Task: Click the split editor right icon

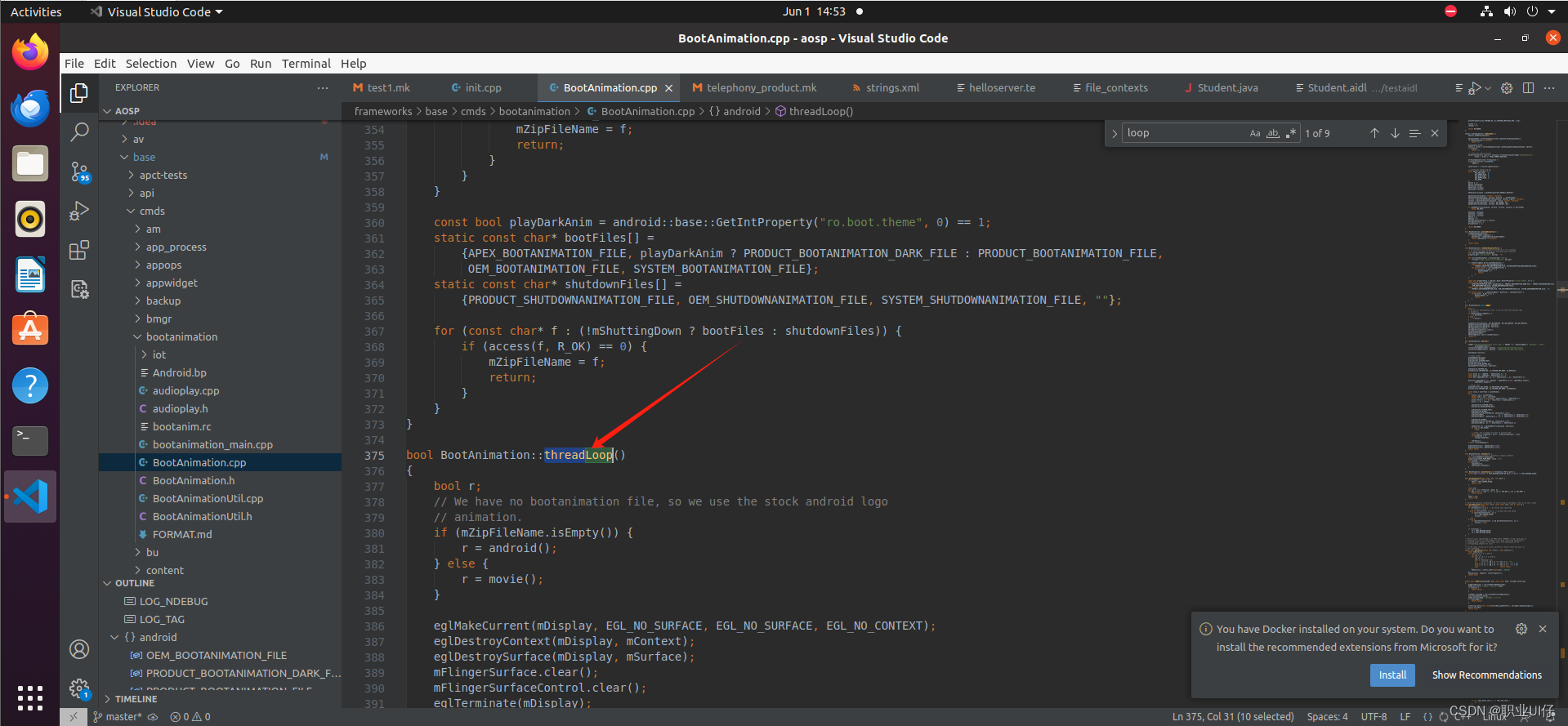Action: pos(1528,87)
